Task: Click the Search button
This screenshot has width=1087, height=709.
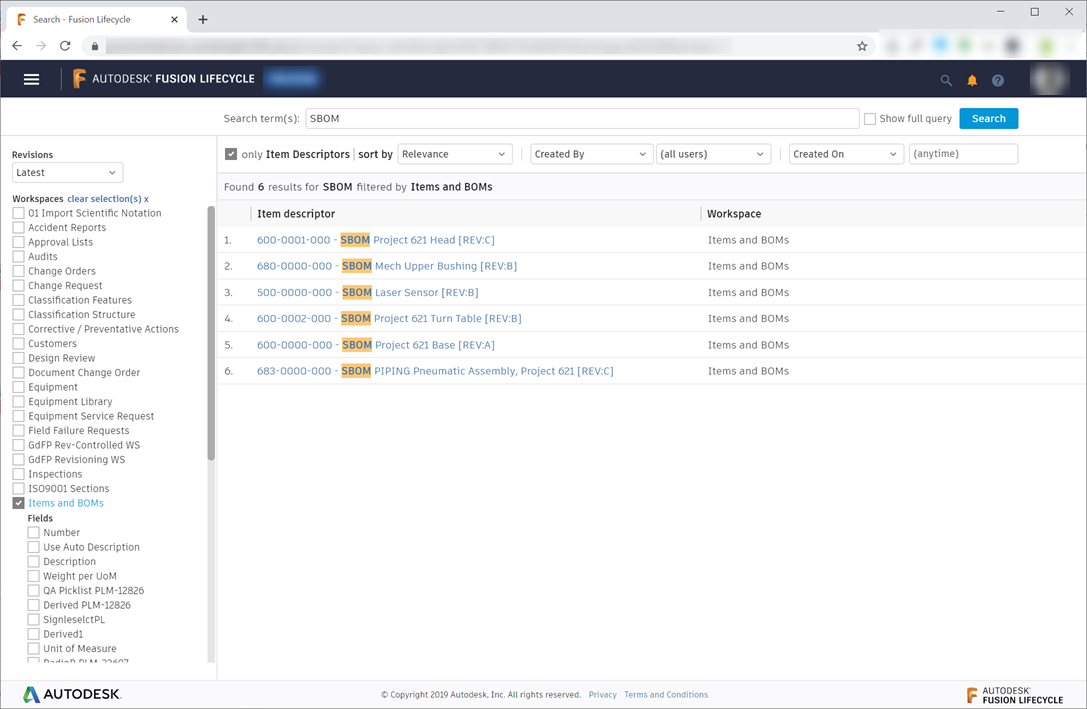Action: pos(988,118)
